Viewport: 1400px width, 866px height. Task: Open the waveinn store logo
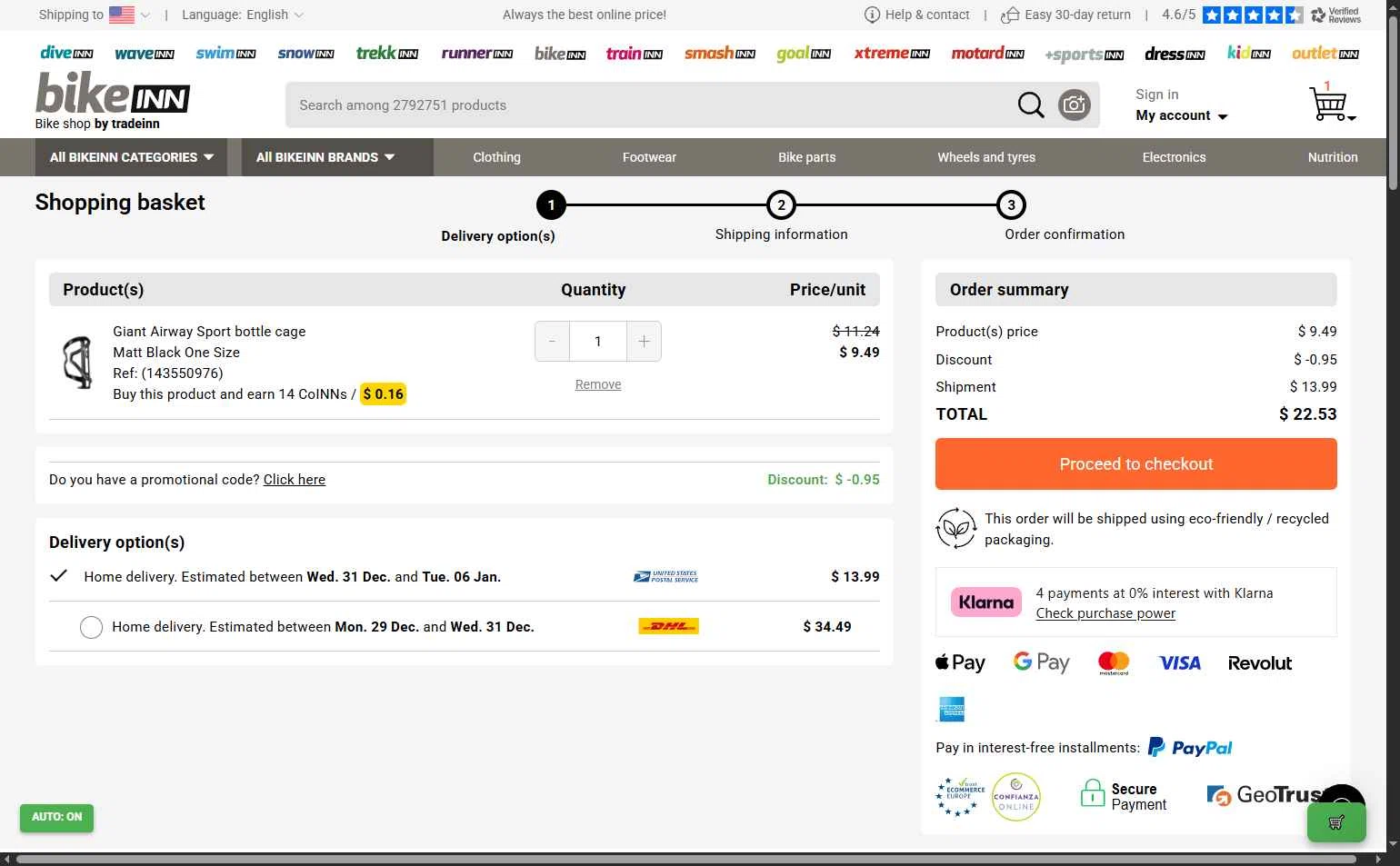145,54
